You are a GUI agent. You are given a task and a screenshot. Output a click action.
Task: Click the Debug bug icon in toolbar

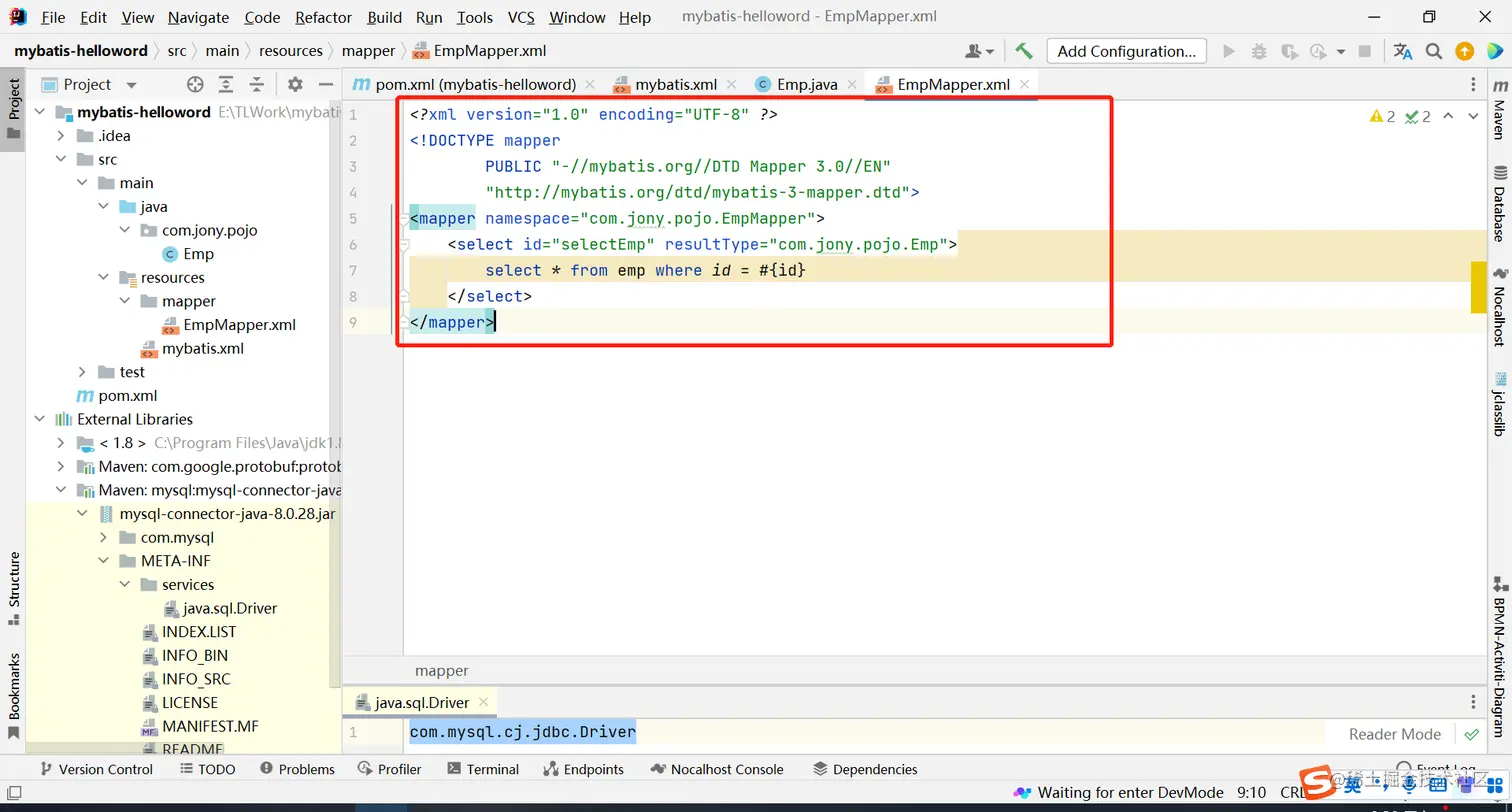(1259, 51)
